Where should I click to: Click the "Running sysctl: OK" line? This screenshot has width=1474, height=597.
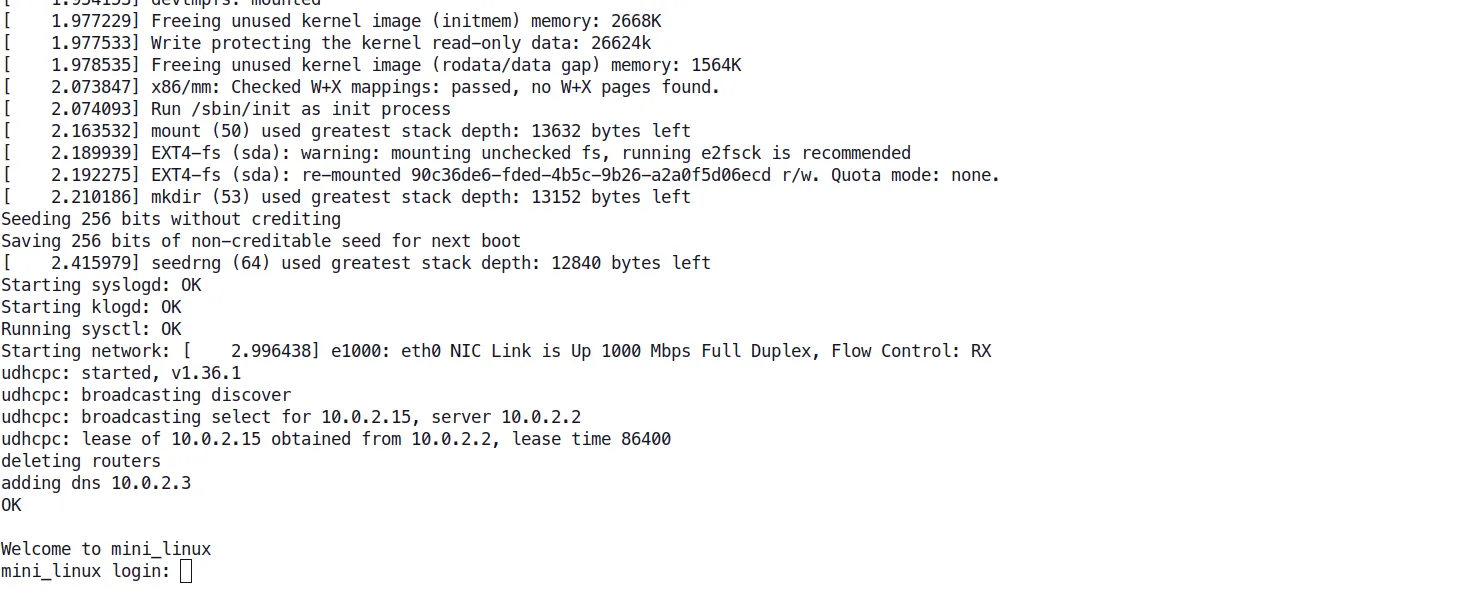(91, 329)
